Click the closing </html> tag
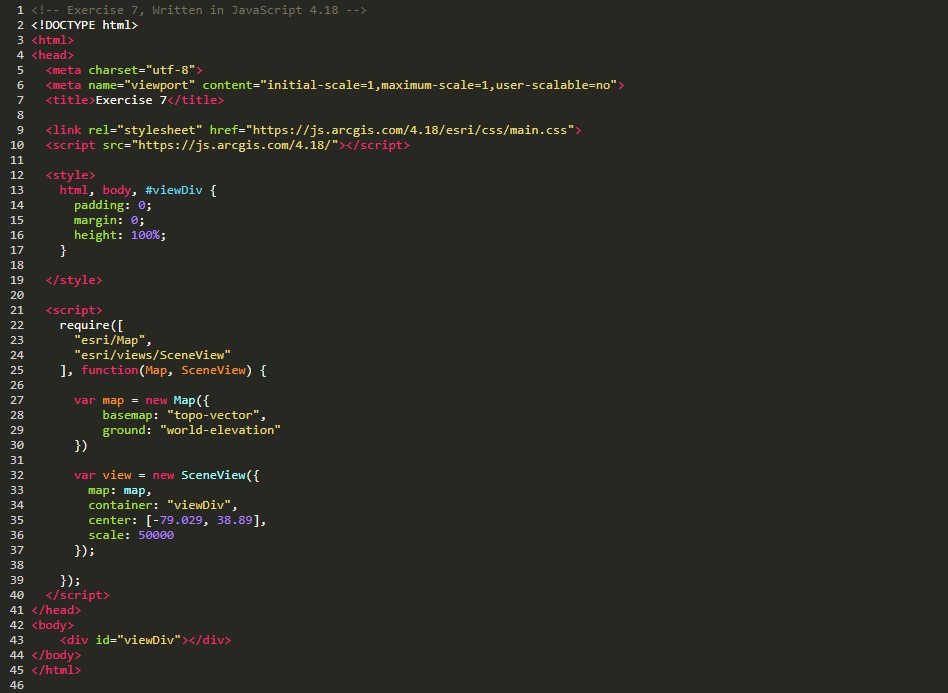This screenshot has height=693, width=948. 56,670
